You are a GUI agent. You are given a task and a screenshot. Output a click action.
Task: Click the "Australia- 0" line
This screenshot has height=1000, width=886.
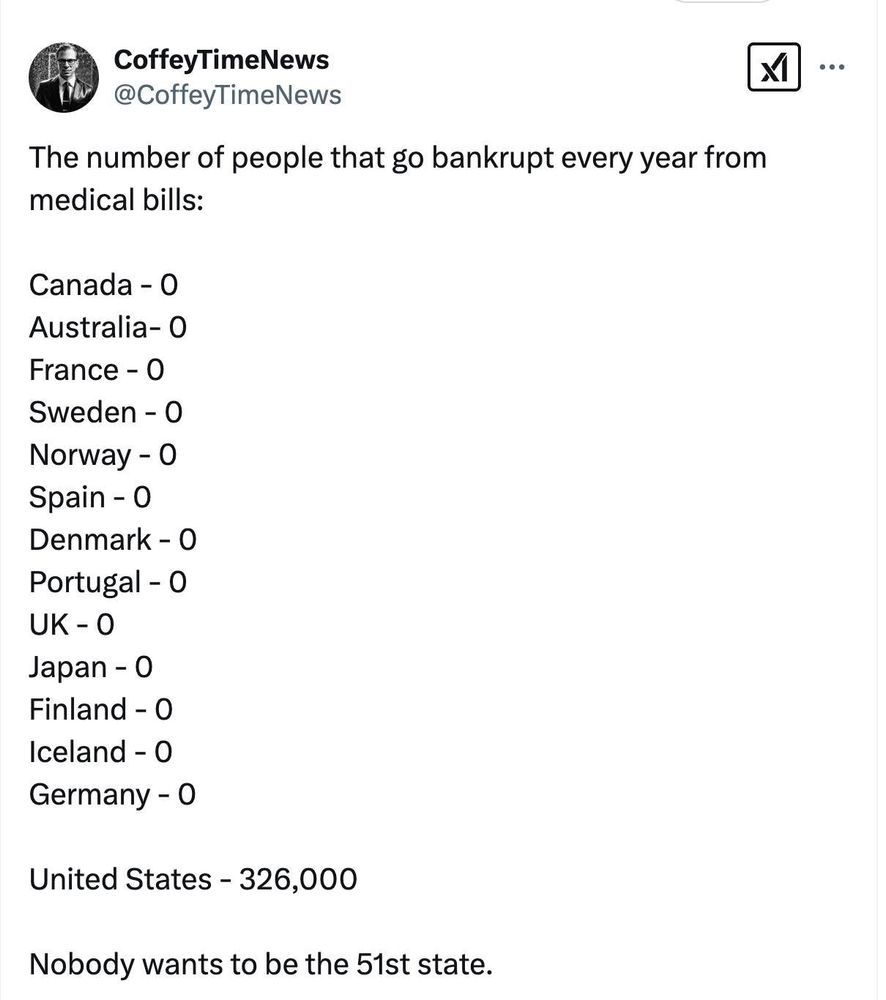(x=107, y=327)
